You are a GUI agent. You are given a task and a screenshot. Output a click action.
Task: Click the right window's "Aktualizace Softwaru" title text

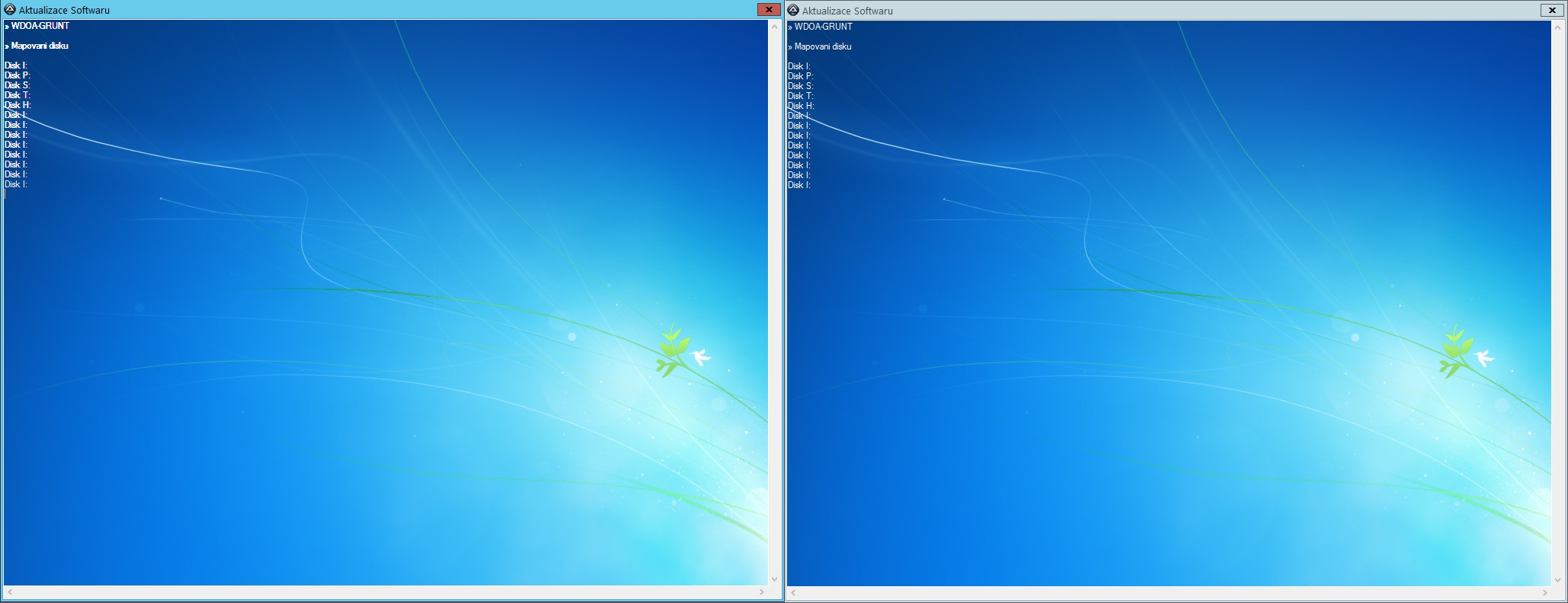coord(847,11)
